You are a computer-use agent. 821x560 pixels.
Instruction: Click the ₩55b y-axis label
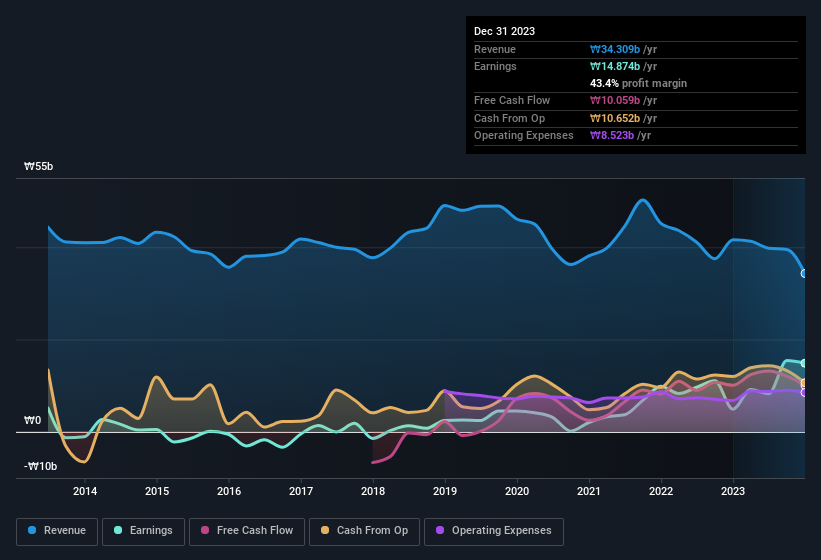point(39,166)
